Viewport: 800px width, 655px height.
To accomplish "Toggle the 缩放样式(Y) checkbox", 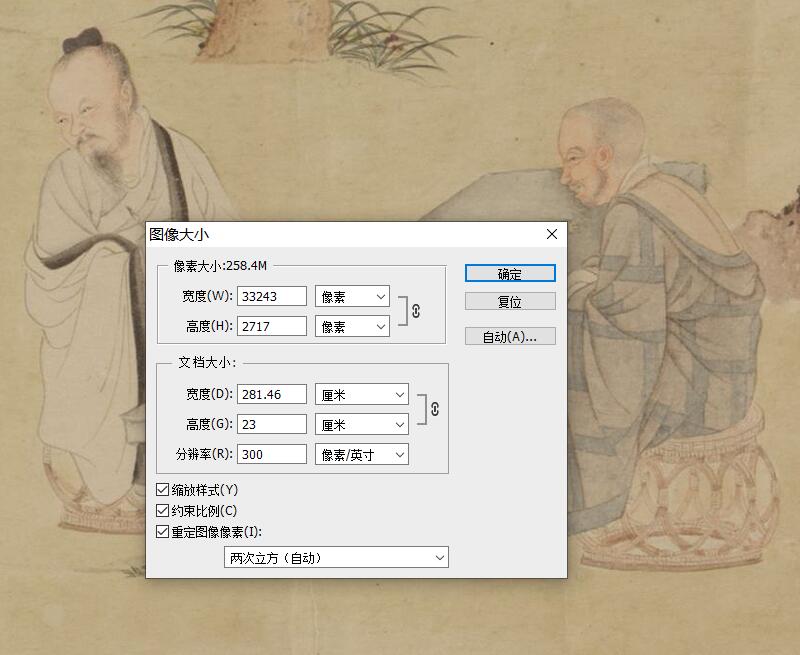I will click(x=162, y=490).
